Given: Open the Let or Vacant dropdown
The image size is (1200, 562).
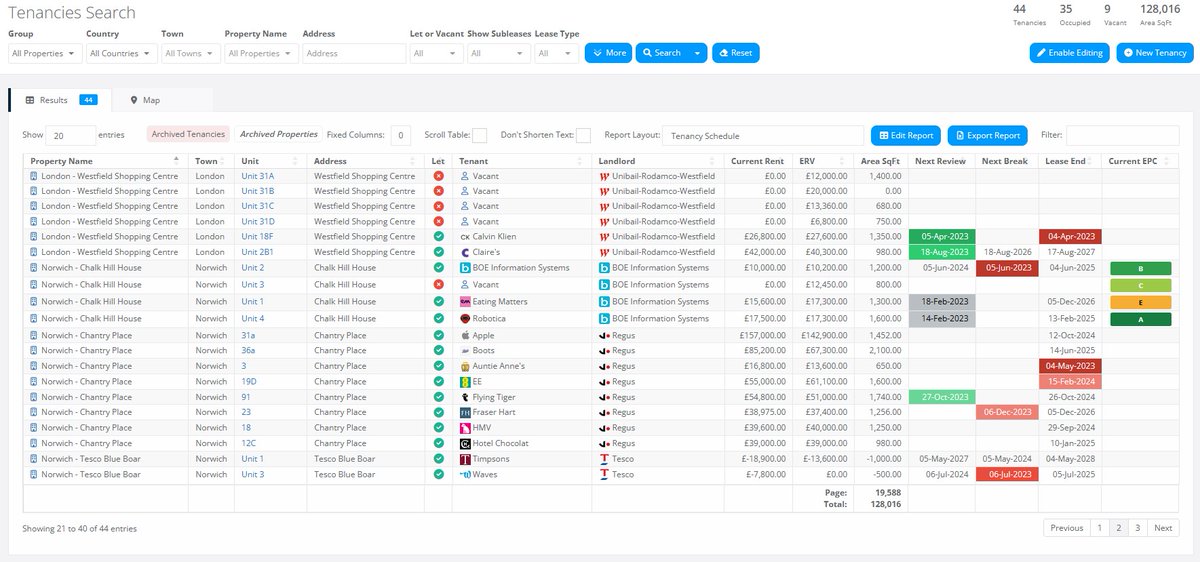Looking at the screenshot, I should [x=436, y=53].
